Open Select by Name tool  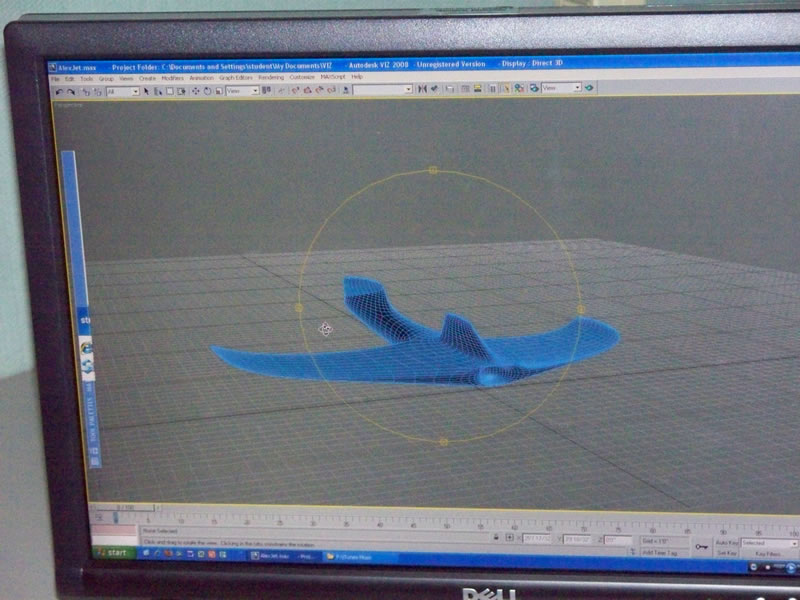coord(158,91)
